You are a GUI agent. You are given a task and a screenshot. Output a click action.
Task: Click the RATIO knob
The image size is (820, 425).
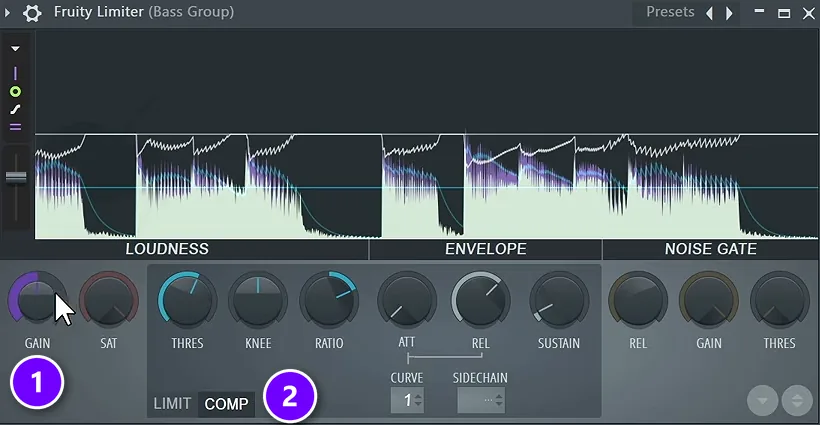[329, 300]
